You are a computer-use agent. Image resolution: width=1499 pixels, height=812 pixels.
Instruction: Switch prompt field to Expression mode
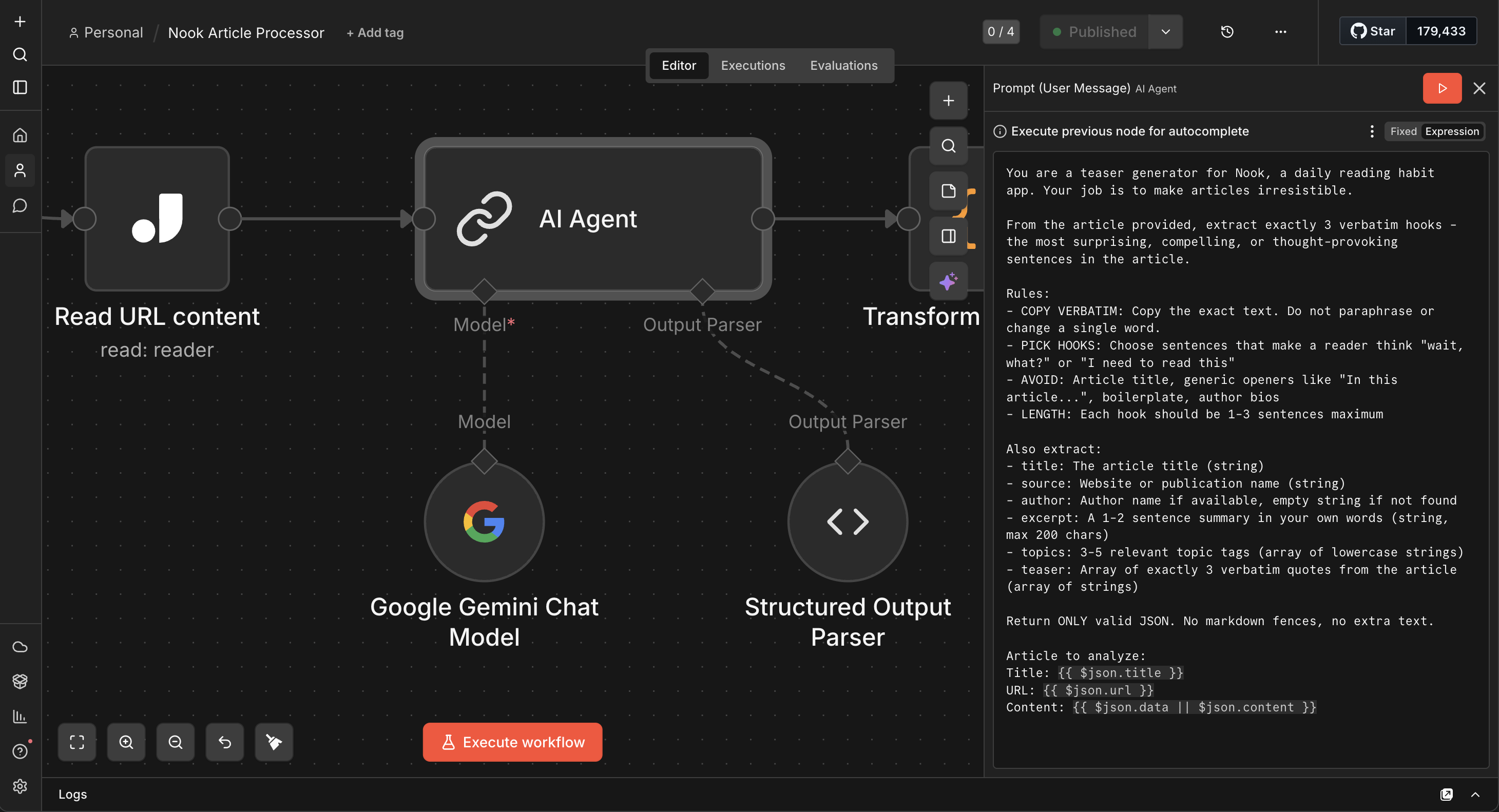click(1452, 131)
